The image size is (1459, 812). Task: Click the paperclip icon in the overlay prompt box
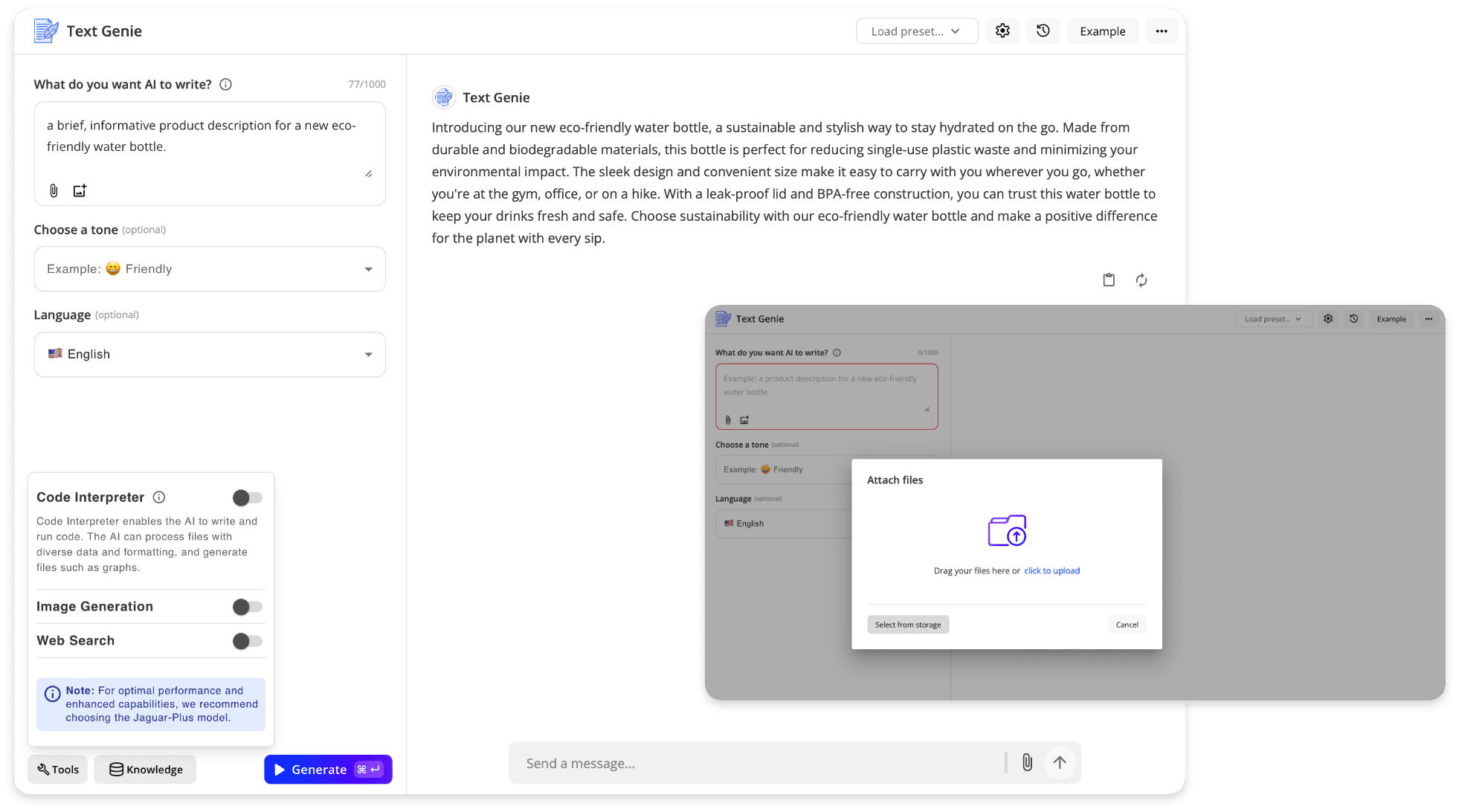coord(728,420)
